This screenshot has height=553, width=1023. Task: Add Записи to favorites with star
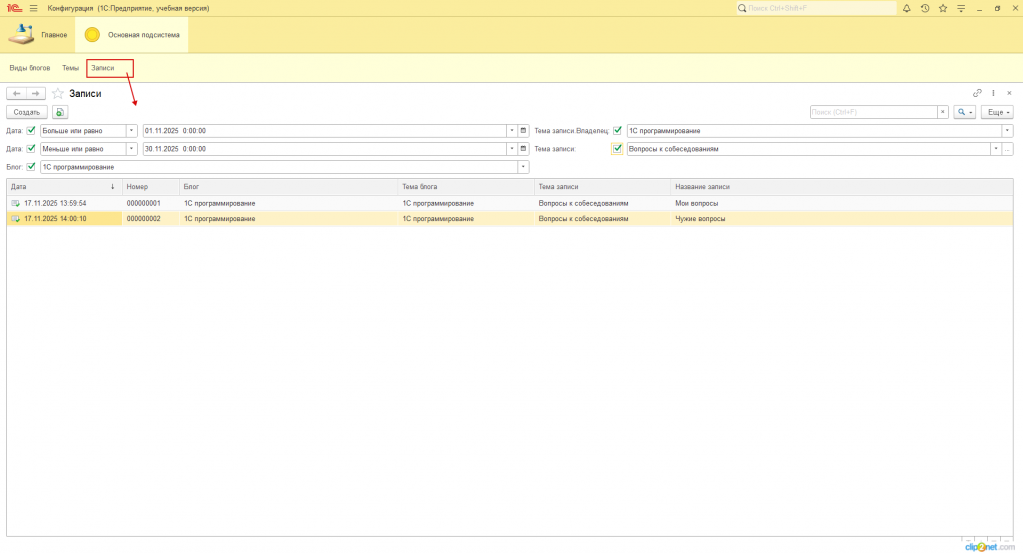[x=57, y=93]
